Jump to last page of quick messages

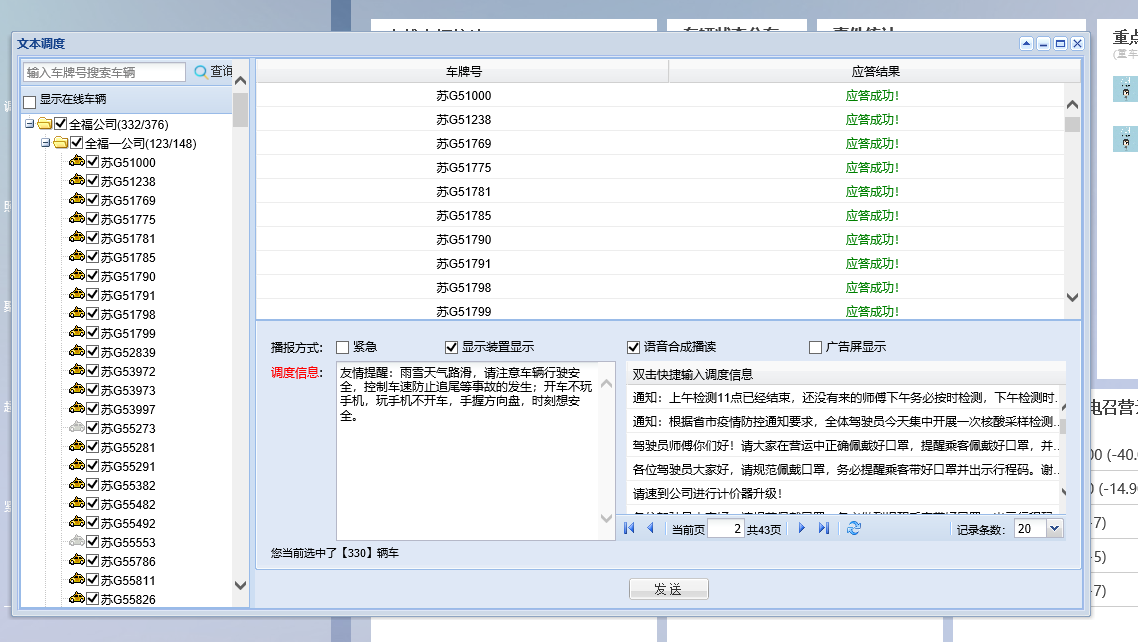pos(824,528)
